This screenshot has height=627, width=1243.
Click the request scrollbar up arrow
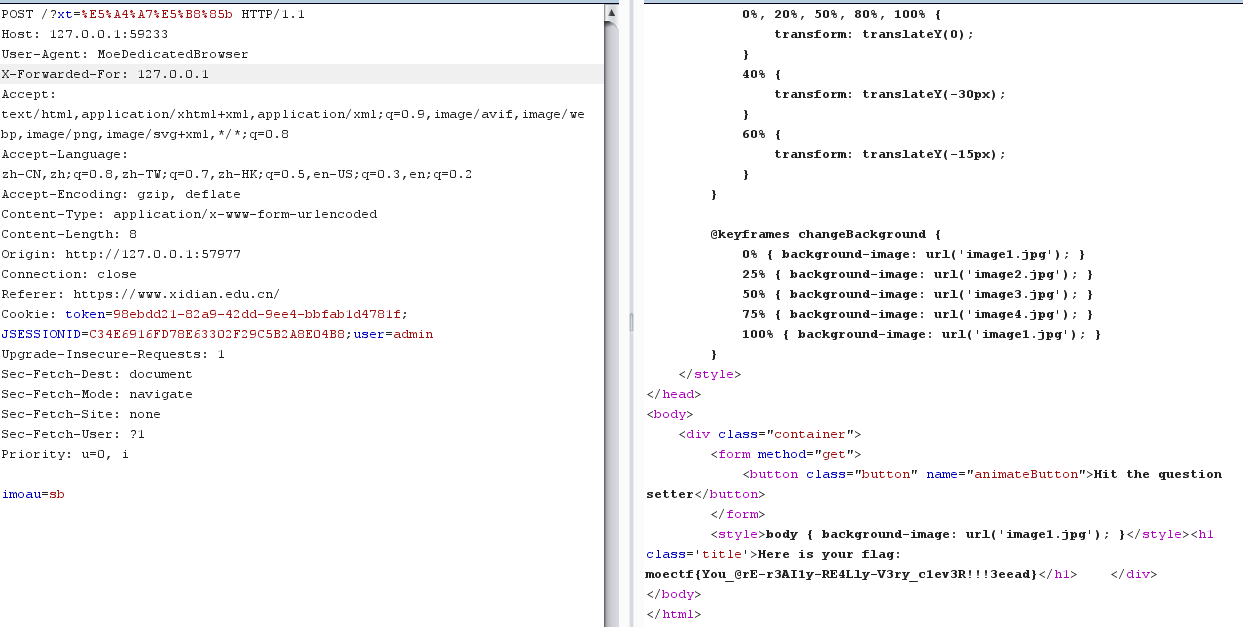(611, 12)
